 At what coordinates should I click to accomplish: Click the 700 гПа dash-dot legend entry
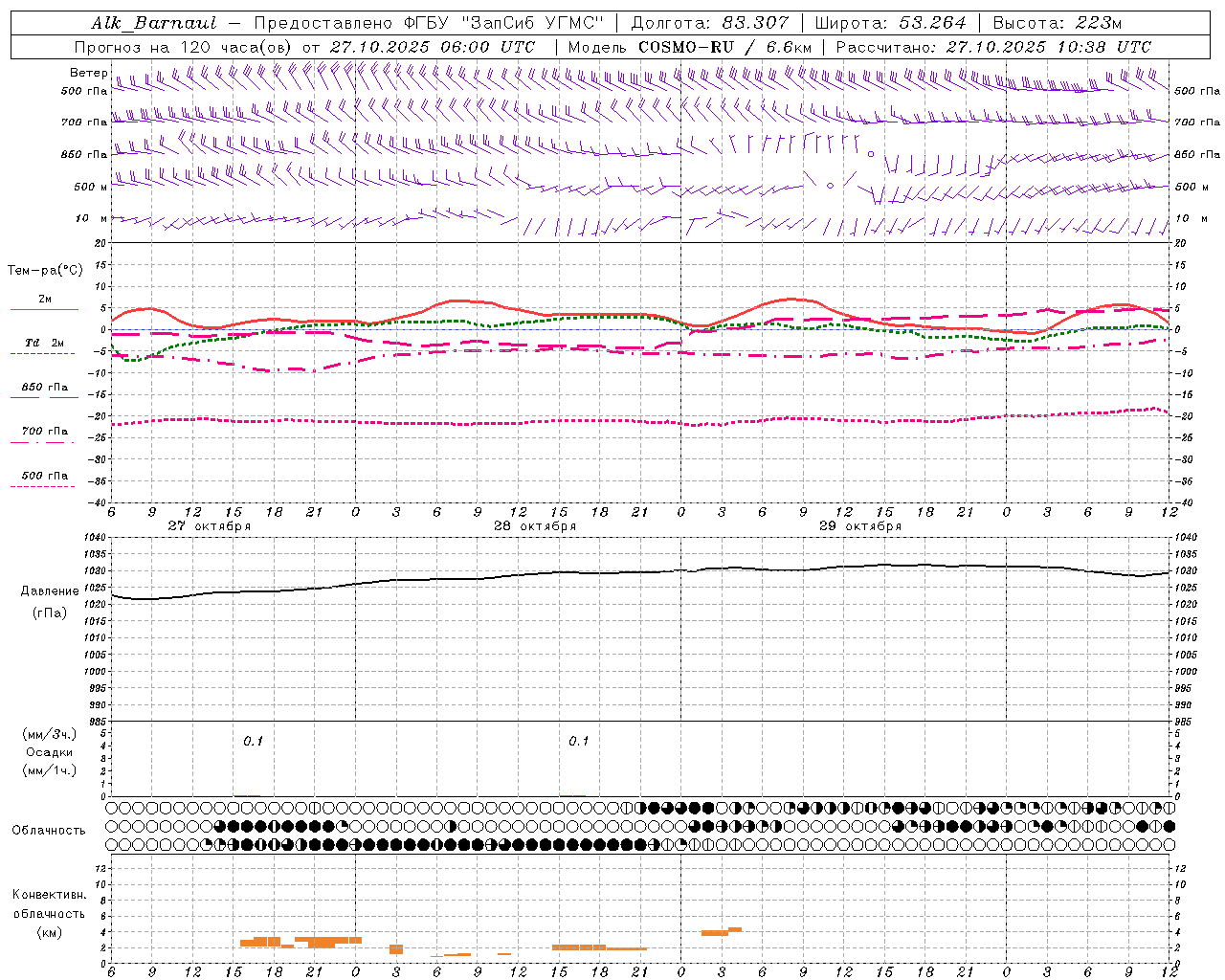(44, 431)
